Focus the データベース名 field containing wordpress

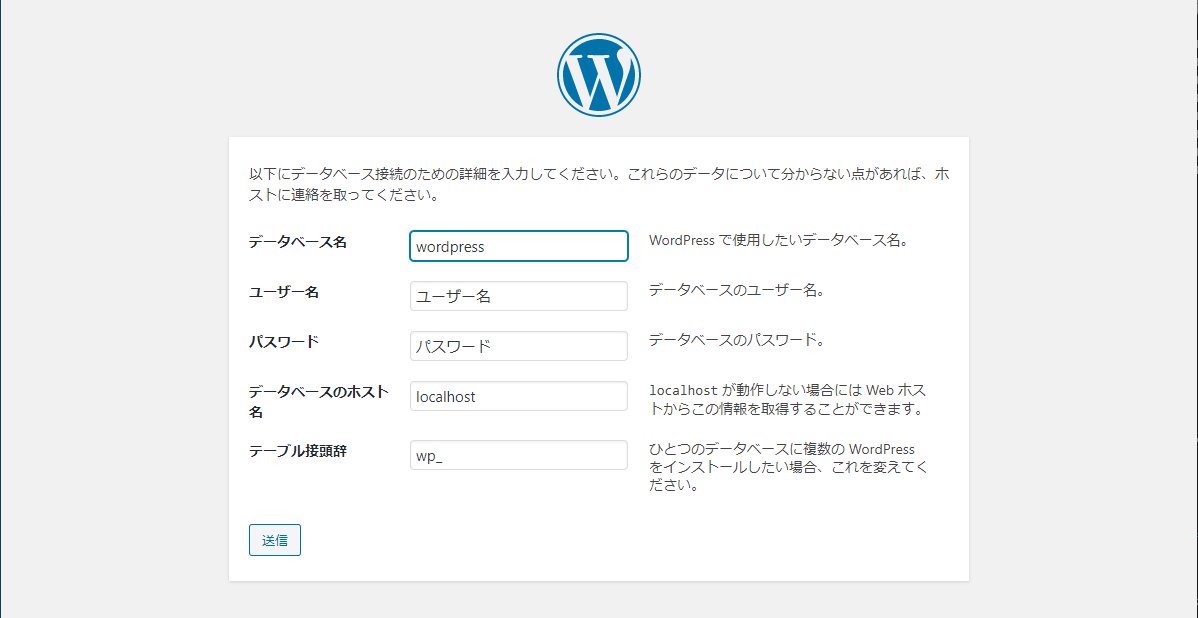point(519,246)
